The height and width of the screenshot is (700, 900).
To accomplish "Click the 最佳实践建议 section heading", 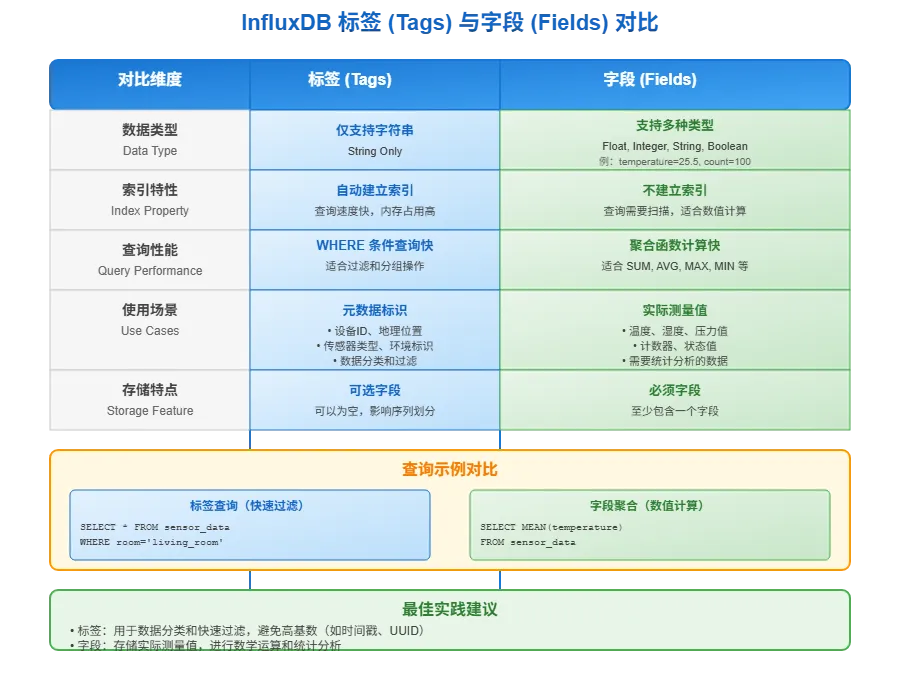I will 450,609.
